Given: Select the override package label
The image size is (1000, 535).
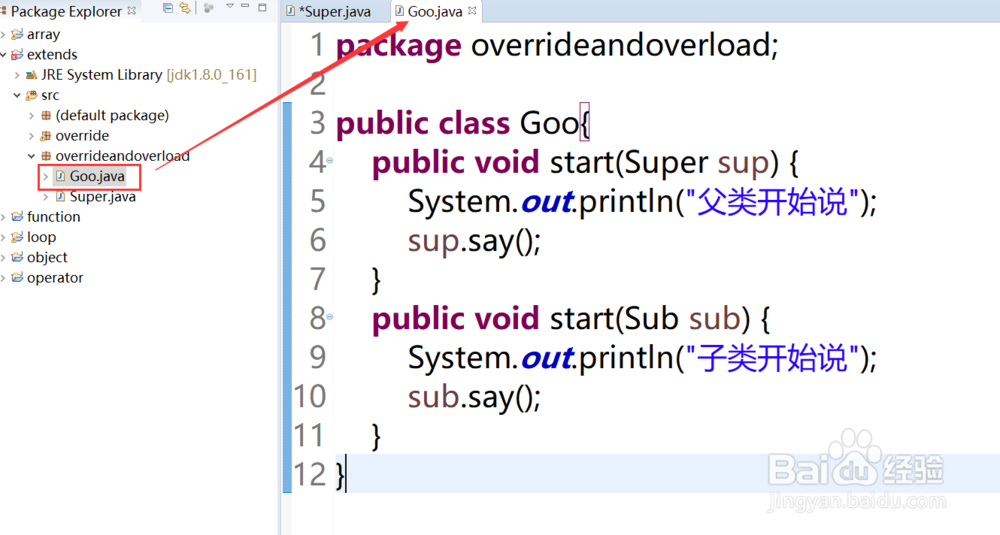Looking at the screenshot, I should pos(82,136).
